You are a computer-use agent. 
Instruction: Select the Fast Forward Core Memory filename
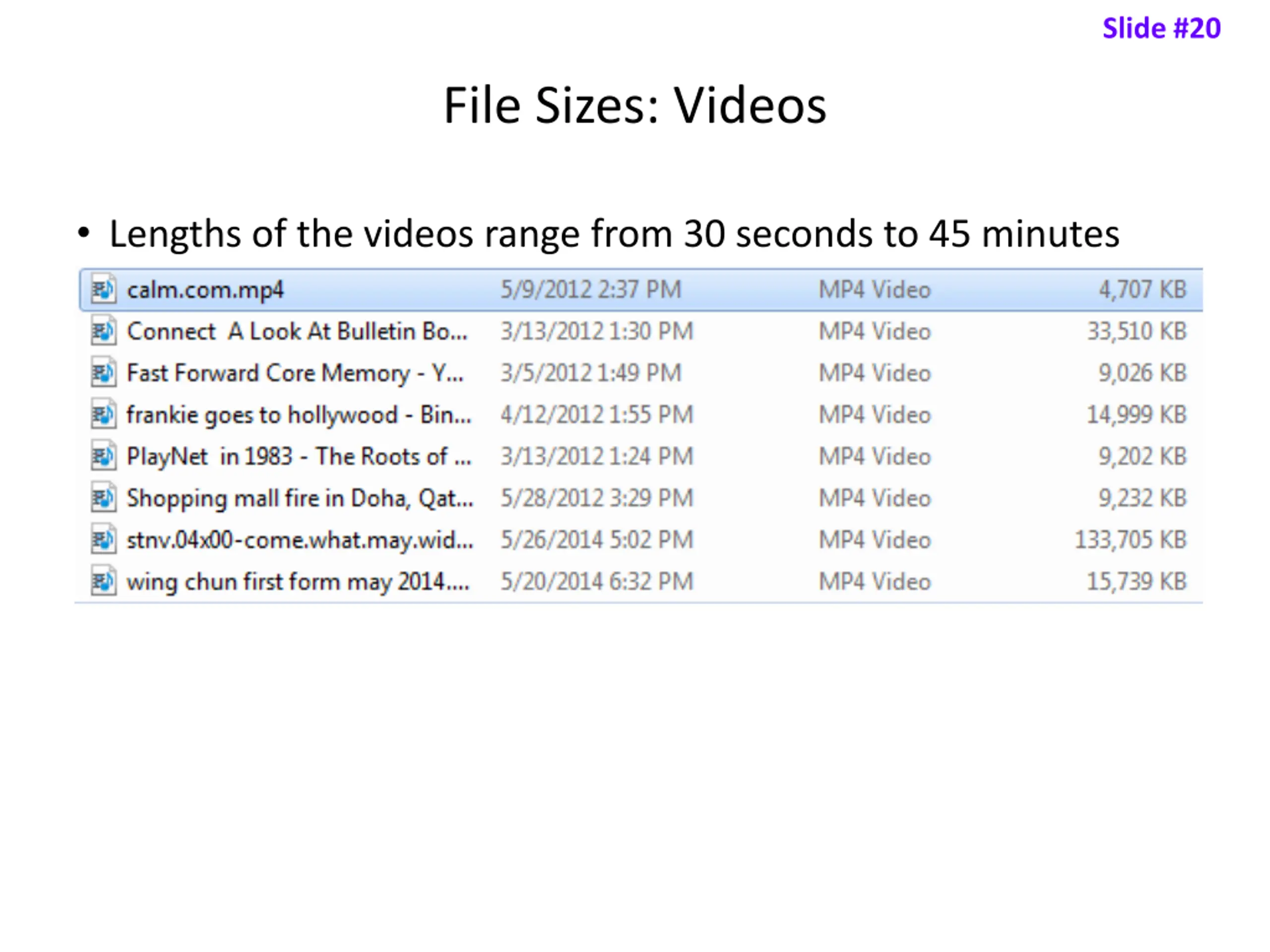tap(295, 373)
